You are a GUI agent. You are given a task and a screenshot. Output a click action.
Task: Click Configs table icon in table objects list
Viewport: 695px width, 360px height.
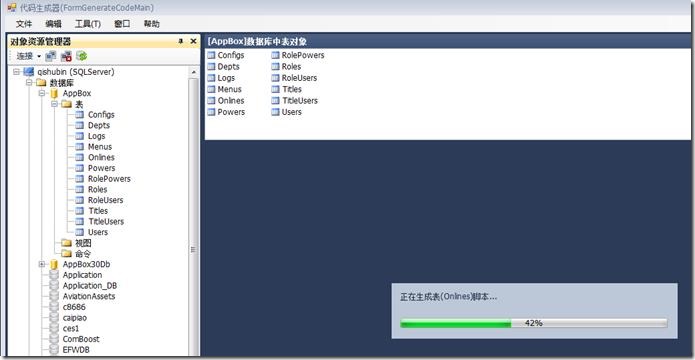tap(211, 55)
